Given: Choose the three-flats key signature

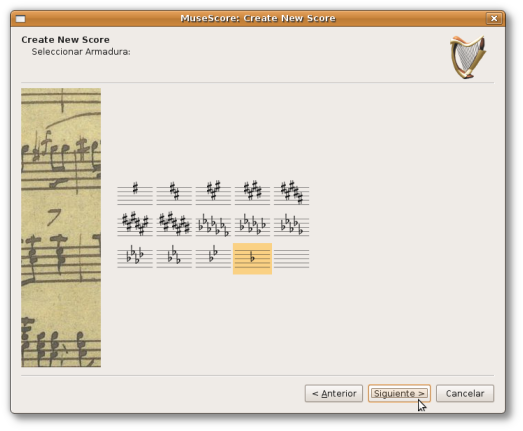Looking at the screenshot, I should pos(174,259).
